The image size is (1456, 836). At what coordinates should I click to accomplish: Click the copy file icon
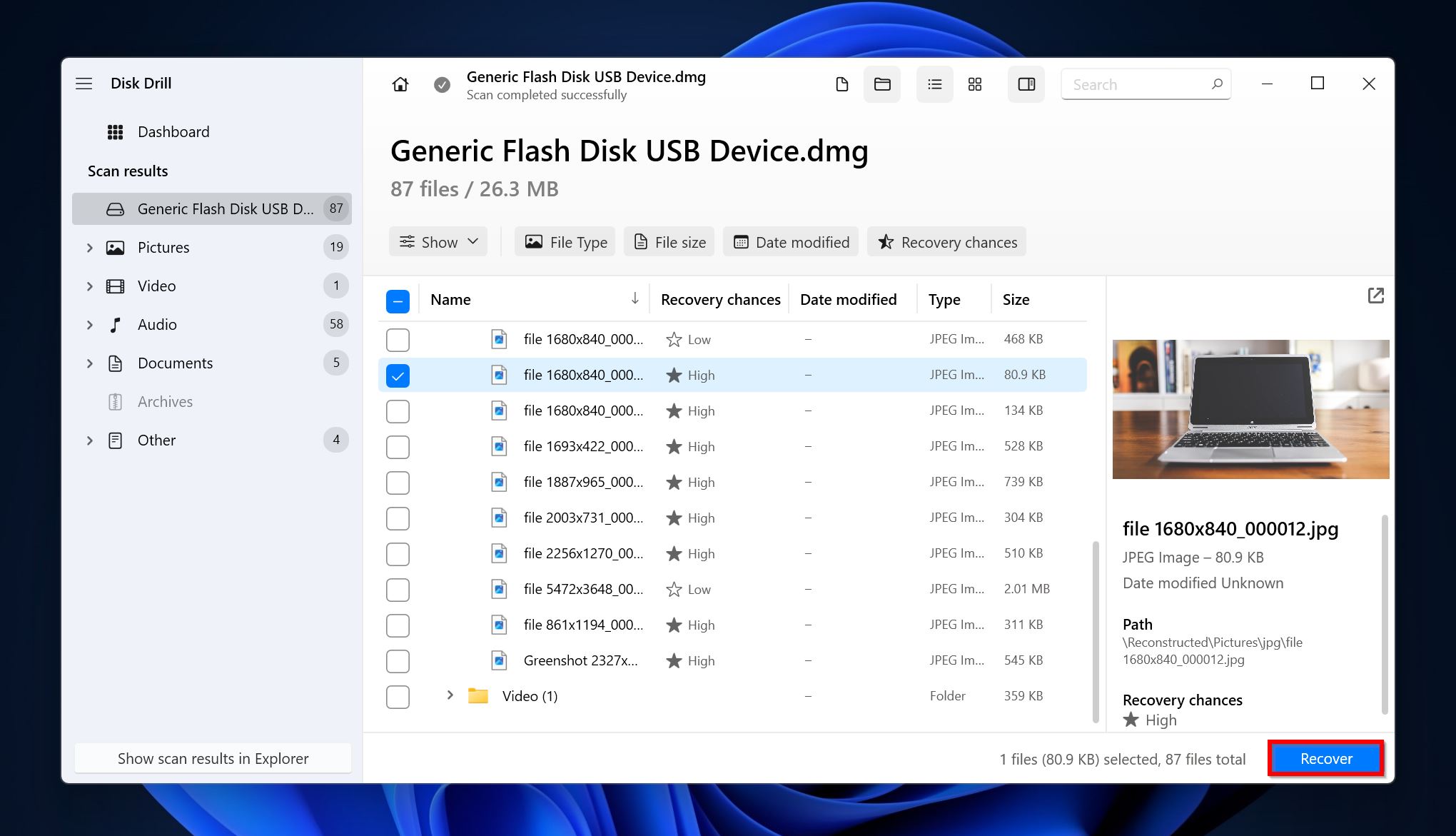(x=842, y=84)
